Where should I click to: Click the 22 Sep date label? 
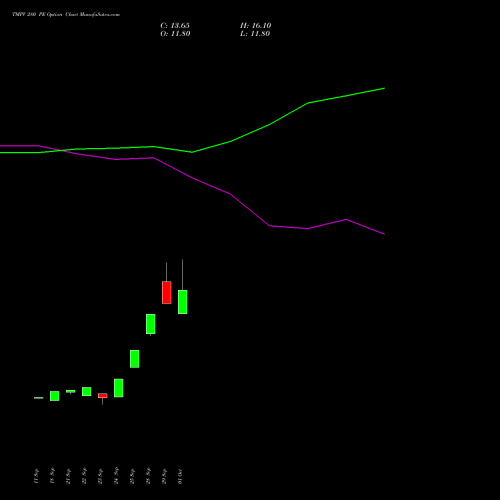pyautogui.click(x=84, y=476)
